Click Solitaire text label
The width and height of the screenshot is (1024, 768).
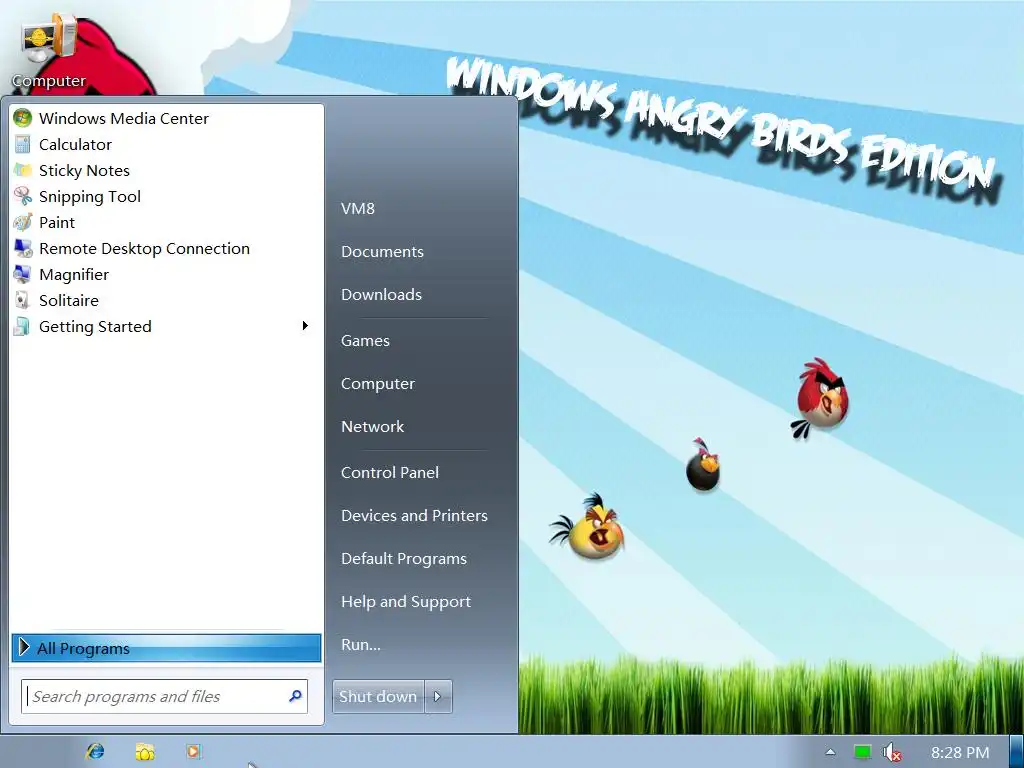[69, 300]
